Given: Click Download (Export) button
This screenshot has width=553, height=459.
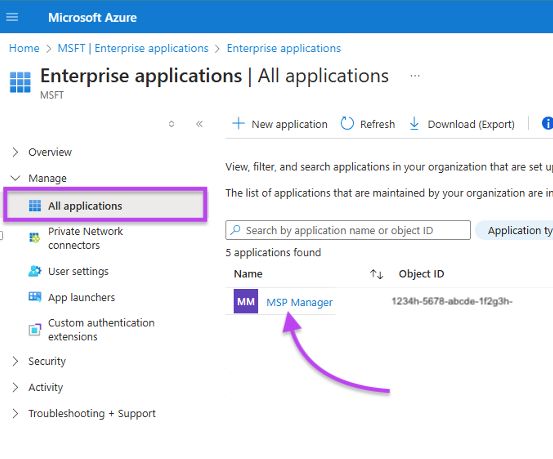Looking at the screenshot, I should [x=462, y=124].
